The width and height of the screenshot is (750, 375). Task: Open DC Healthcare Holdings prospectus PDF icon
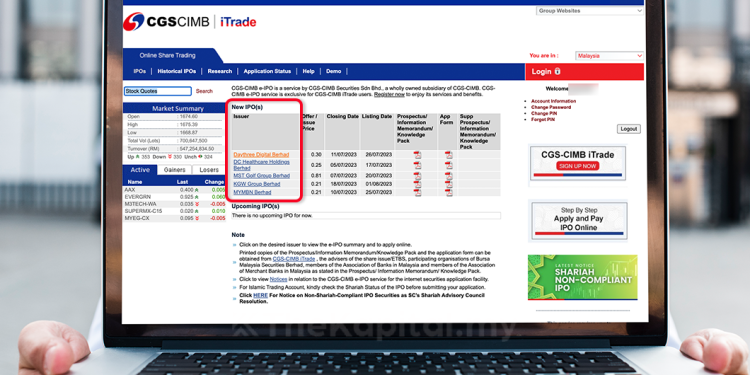click(x=418, y=165)
